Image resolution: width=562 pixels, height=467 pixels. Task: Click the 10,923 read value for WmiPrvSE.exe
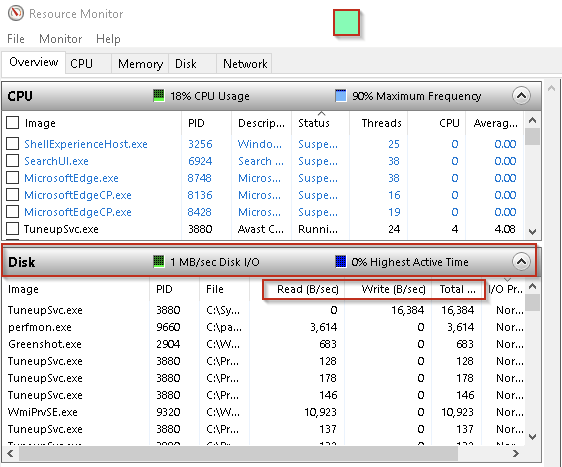pos(320,412)
